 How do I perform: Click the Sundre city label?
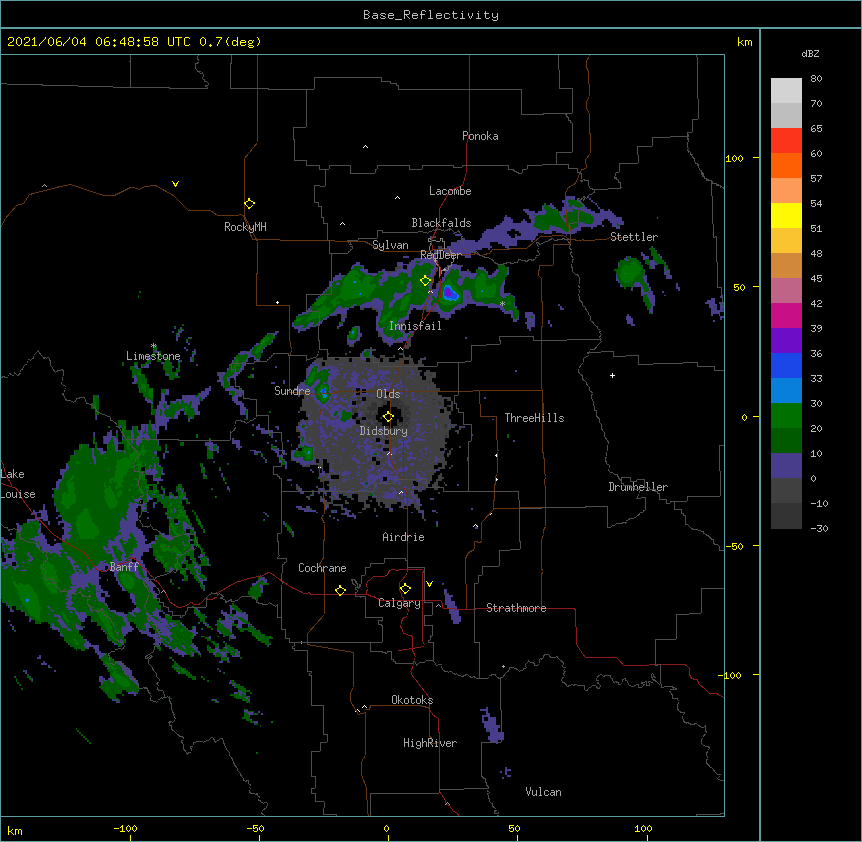click(292, 391)
